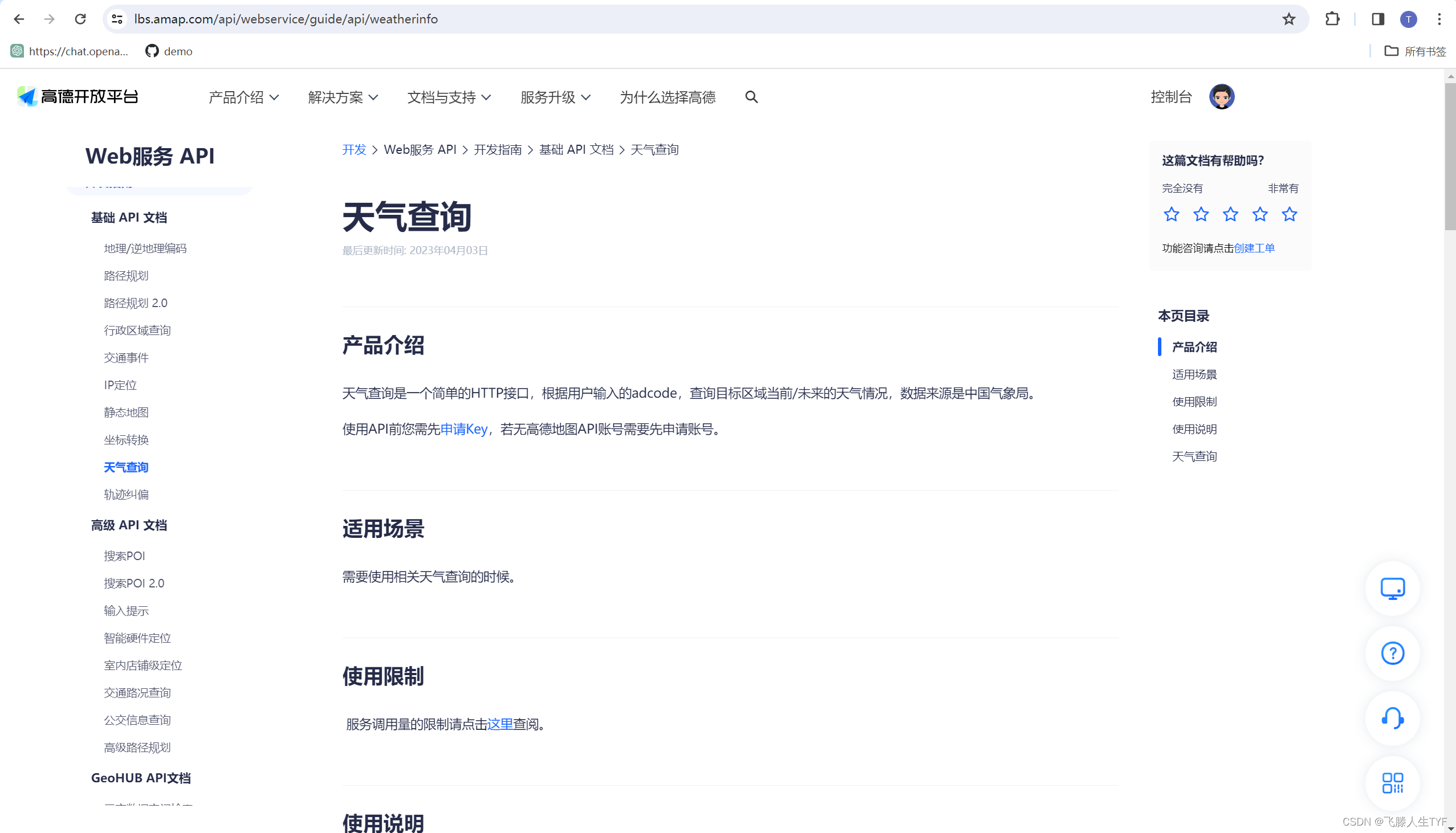This screenshot has width=1456, height=833.
Task: Open the browser extensions puzzle icon
Action: [x=1332, y=19]
